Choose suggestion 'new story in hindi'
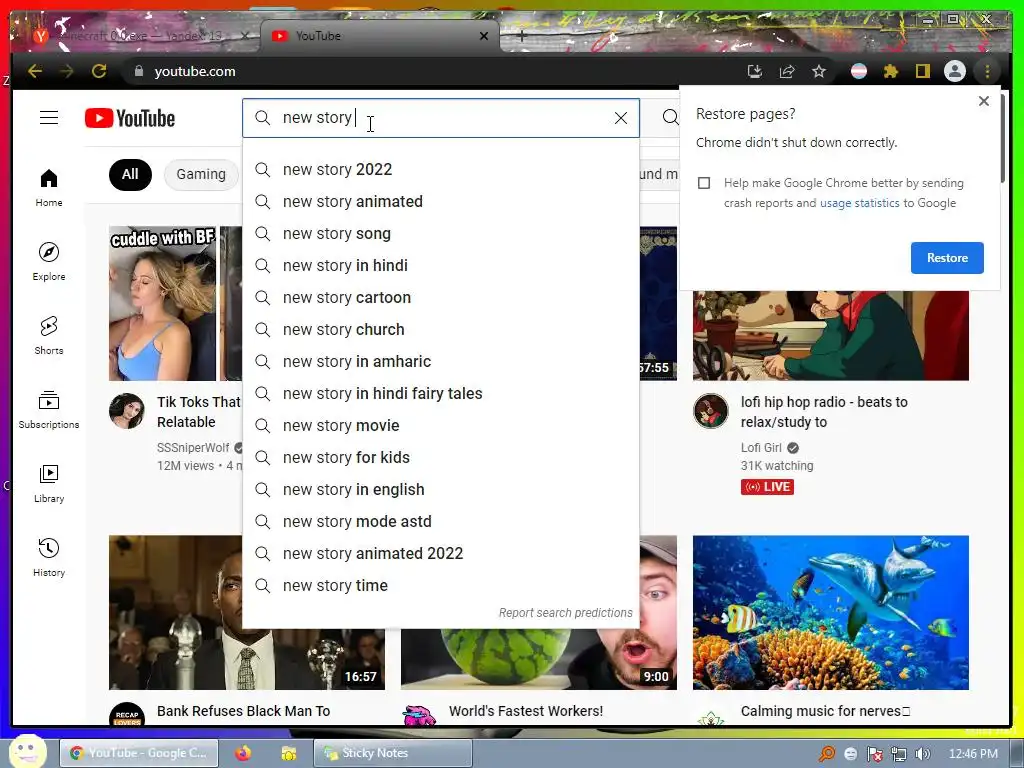Image resolution: width=1024 pixels, height=768 pixels. [441, 266]
